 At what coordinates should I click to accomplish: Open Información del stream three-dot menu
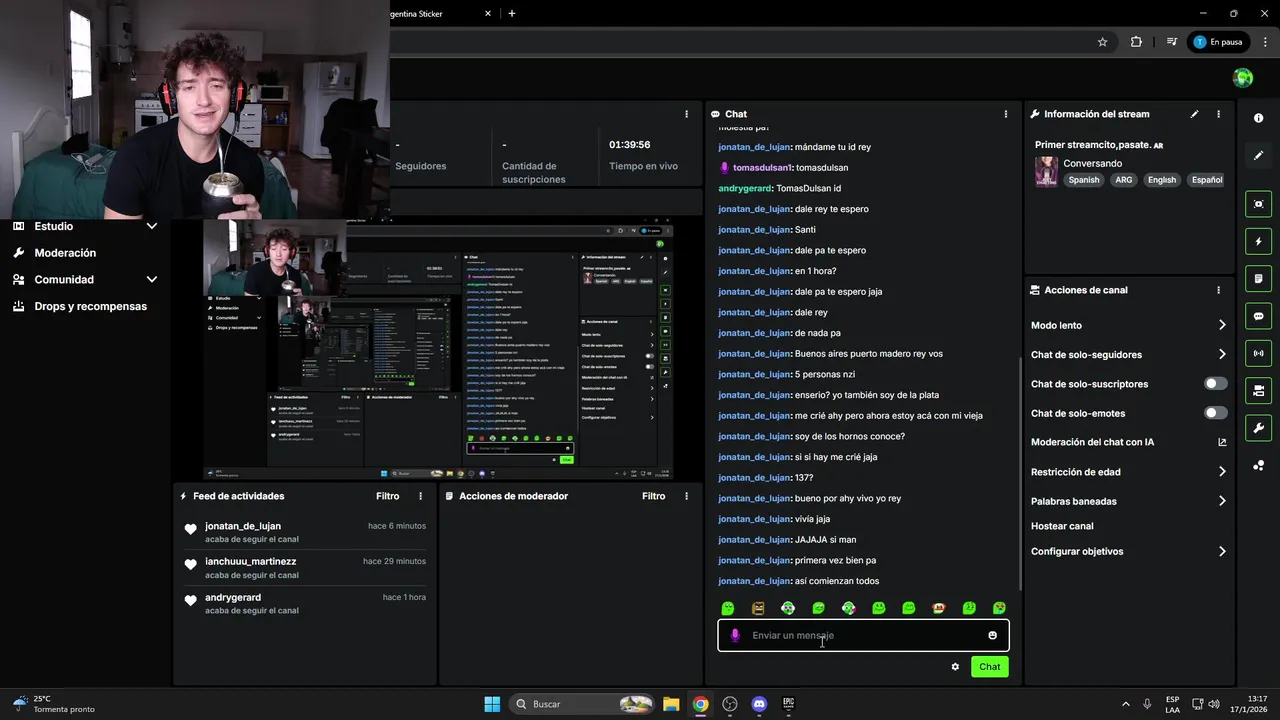(x=1218, y=114)
